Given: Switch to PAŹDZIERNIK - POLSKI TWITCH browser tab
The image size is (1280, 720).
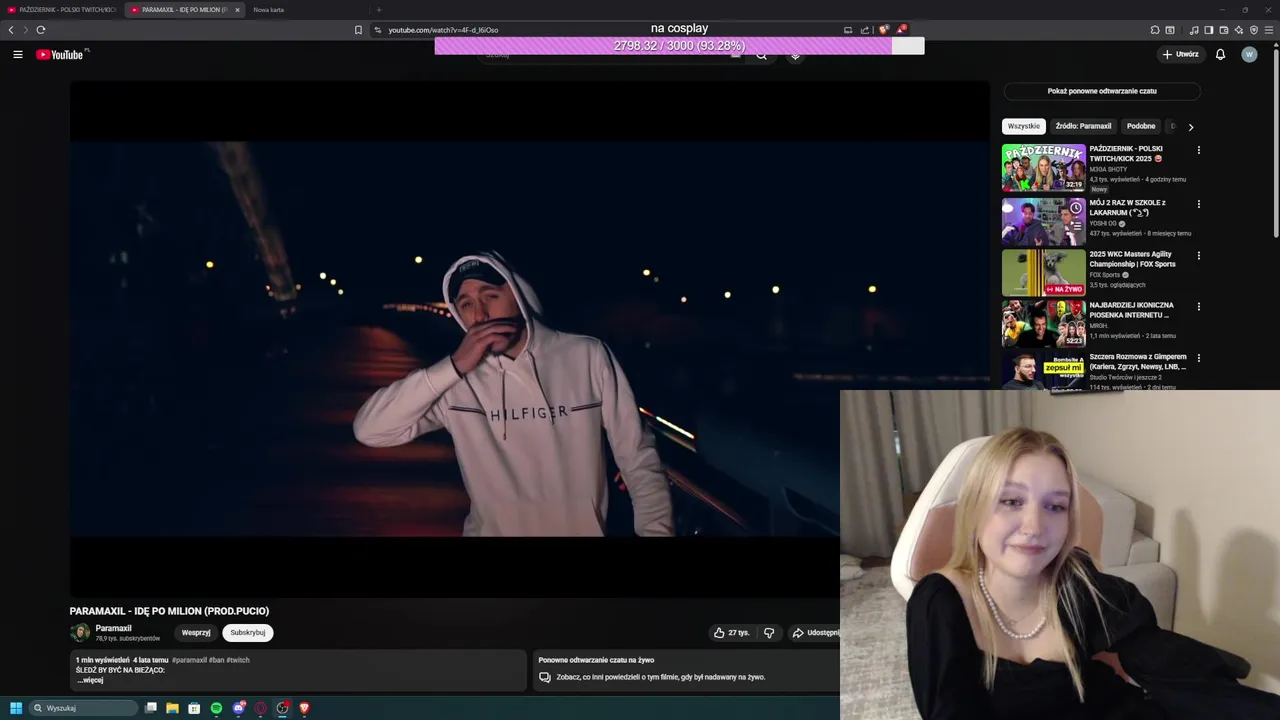Looking at the screenshot, I should (62, 10).
